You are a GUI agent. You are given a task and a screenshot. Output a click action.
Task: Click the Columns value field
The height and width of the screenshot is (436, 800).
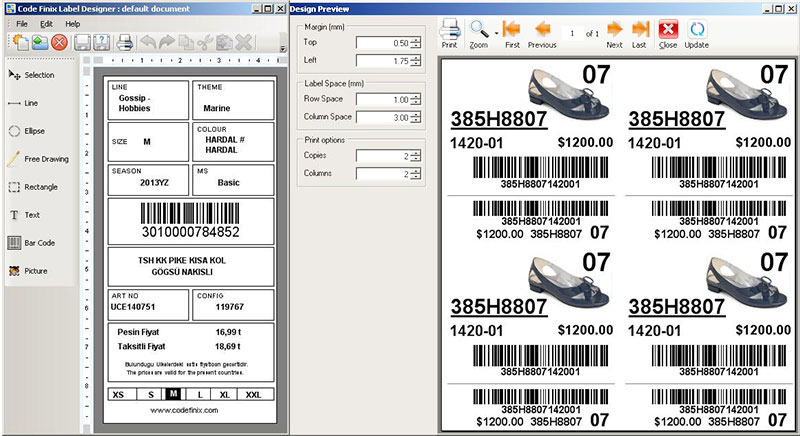(x=383, y=174)
